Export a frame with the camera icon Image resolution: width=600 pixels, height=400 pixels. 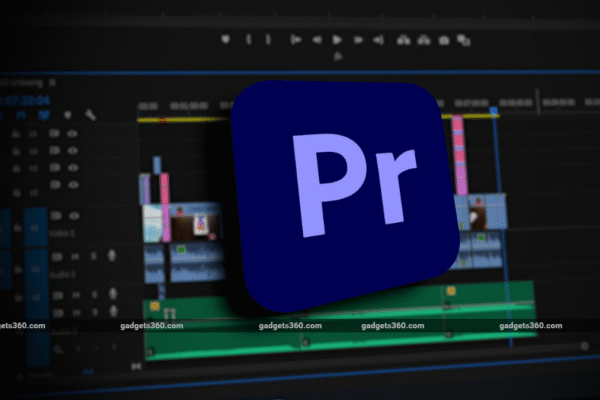444,40
